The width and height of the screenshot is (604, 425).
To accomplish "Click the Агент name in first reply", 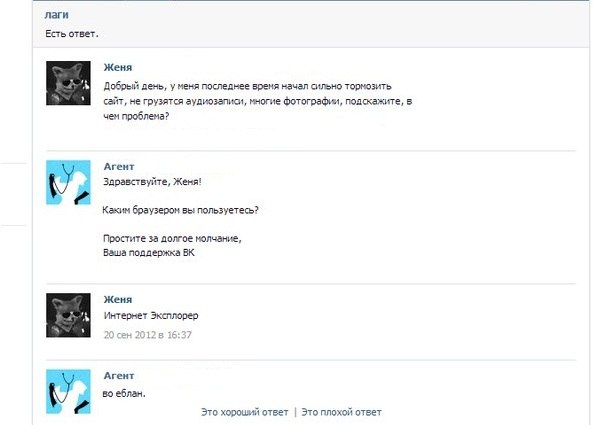I will tap(119, 166).
